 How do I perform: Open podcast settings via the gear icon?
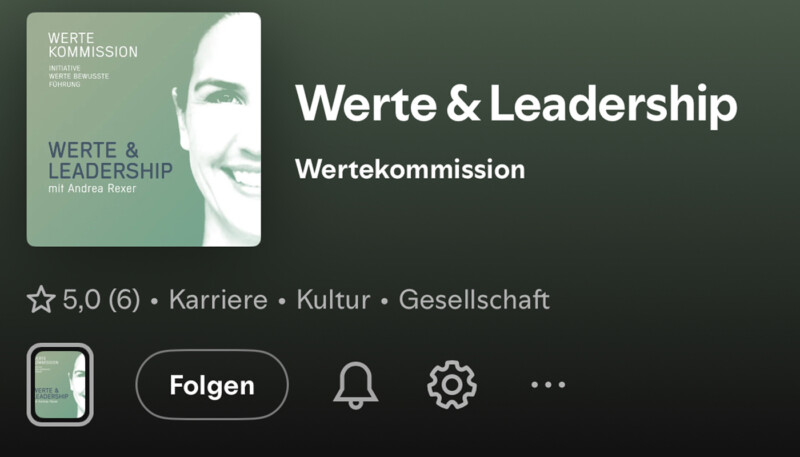pos(452,385)
